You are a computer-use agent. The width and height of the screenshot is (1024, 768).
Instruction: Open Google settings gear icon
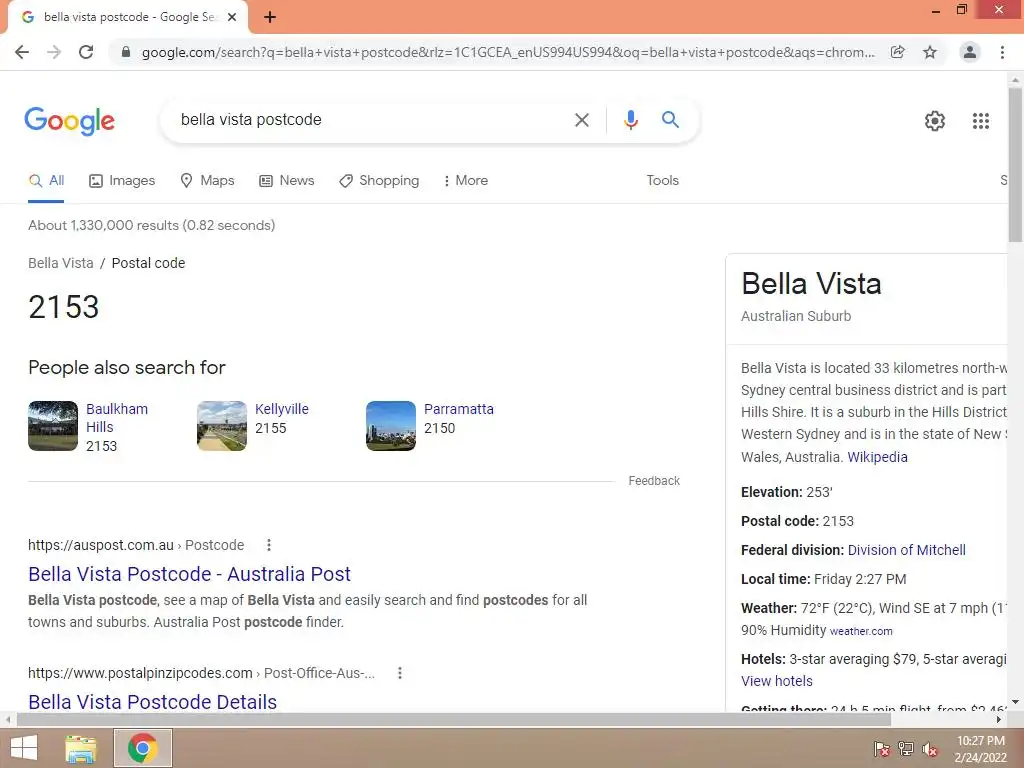(x=935, y=121)
